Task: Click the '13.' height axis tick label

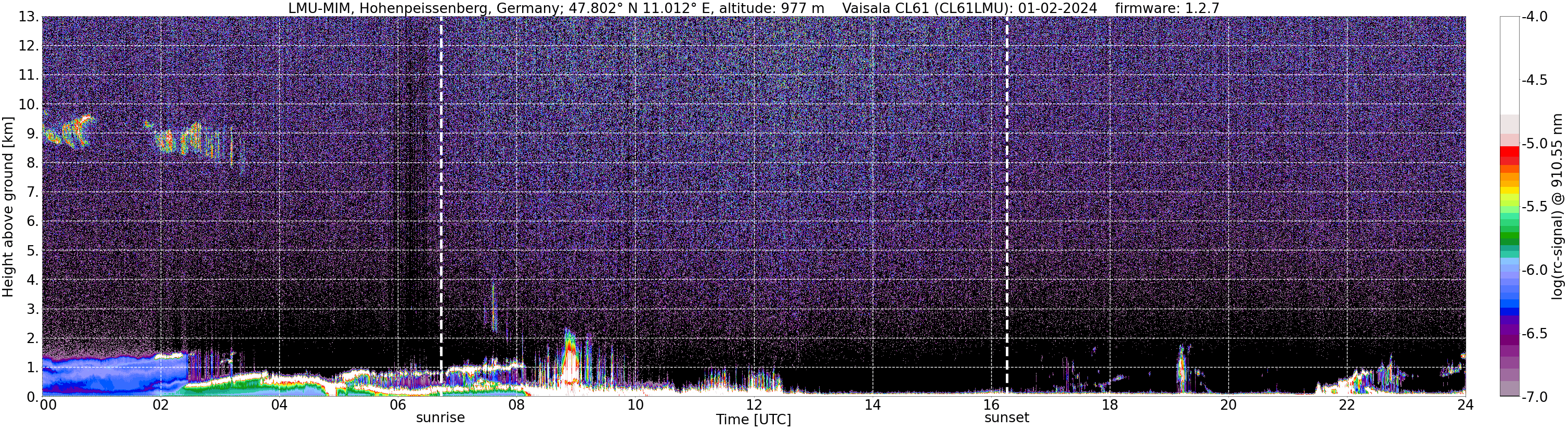Action: pyautogui.click(x=29, y=17)
